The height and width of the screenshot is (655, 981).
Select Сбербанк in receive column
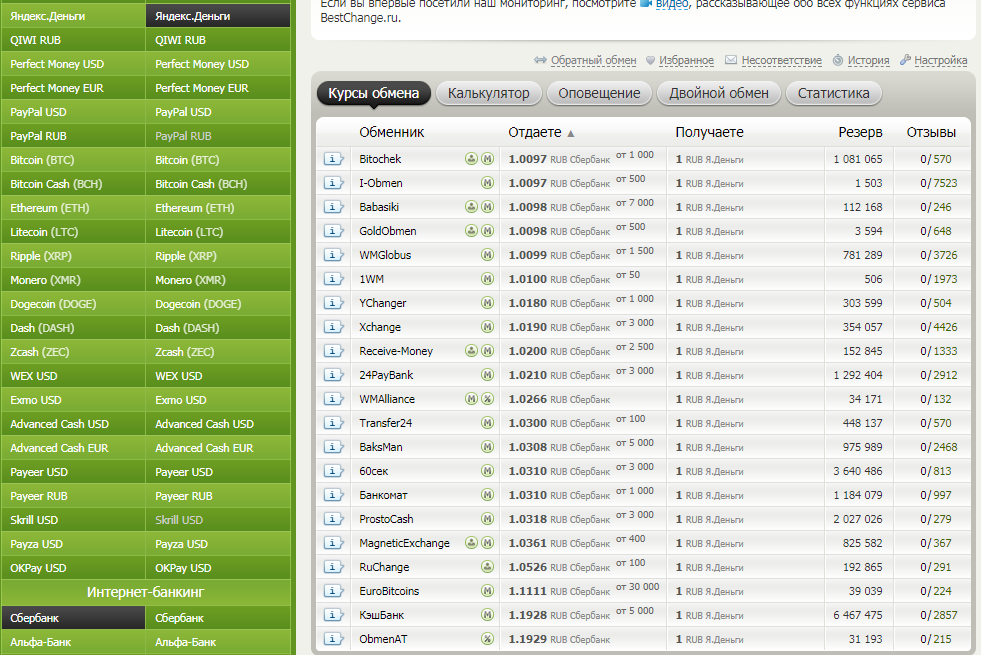218,618
